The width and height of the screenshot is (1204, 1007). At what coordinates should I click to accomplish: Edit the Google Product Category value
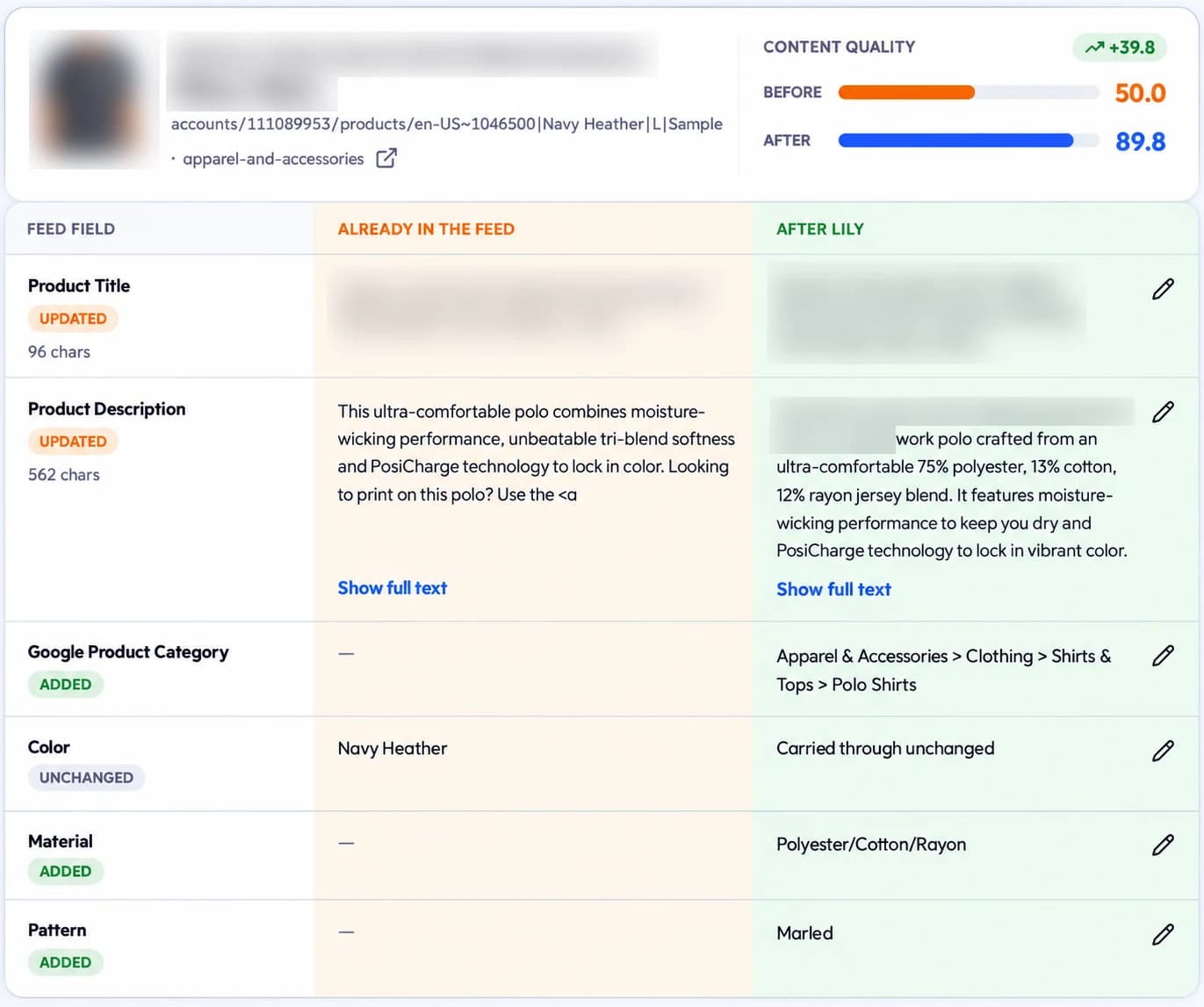click(x=1163, y=655)
